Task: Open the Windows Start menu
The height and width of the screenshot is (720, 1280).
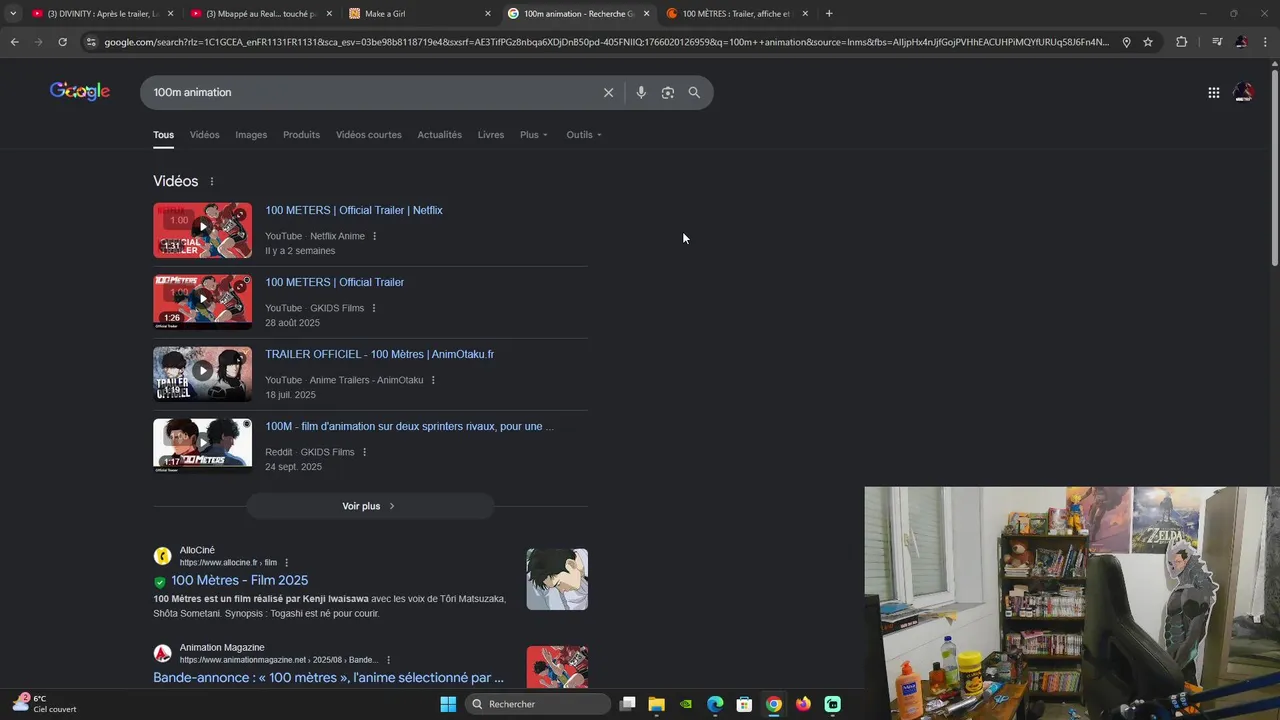Action: [448, 704]
